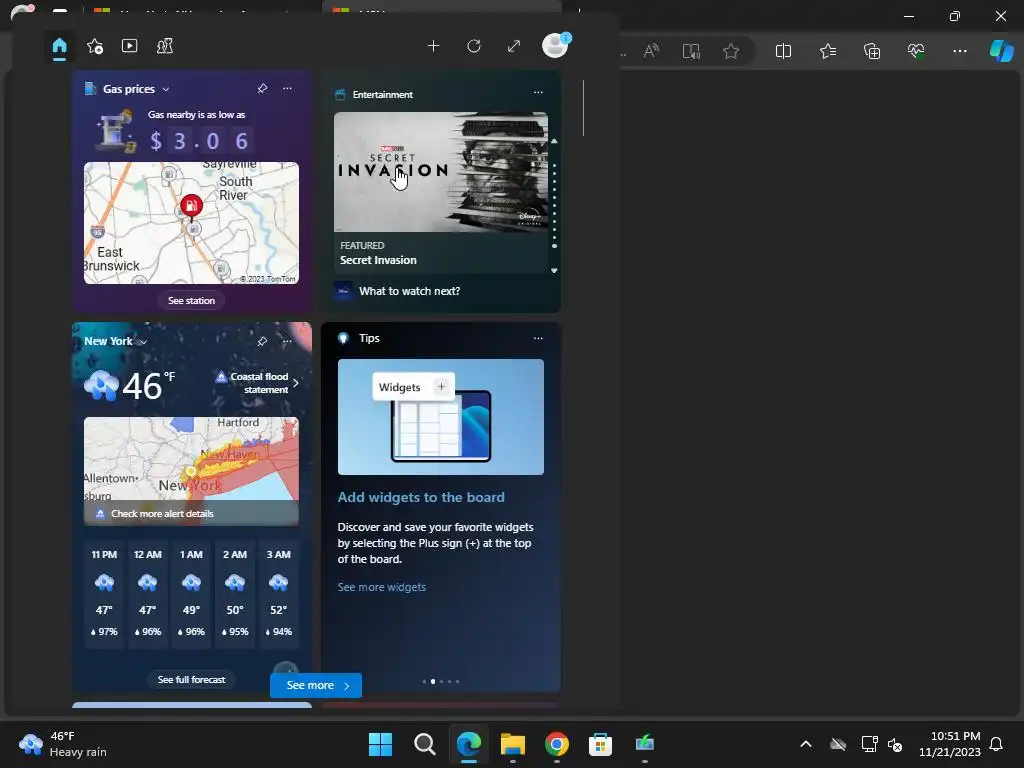Toggle Edge split screen icon

click(783, 51)
